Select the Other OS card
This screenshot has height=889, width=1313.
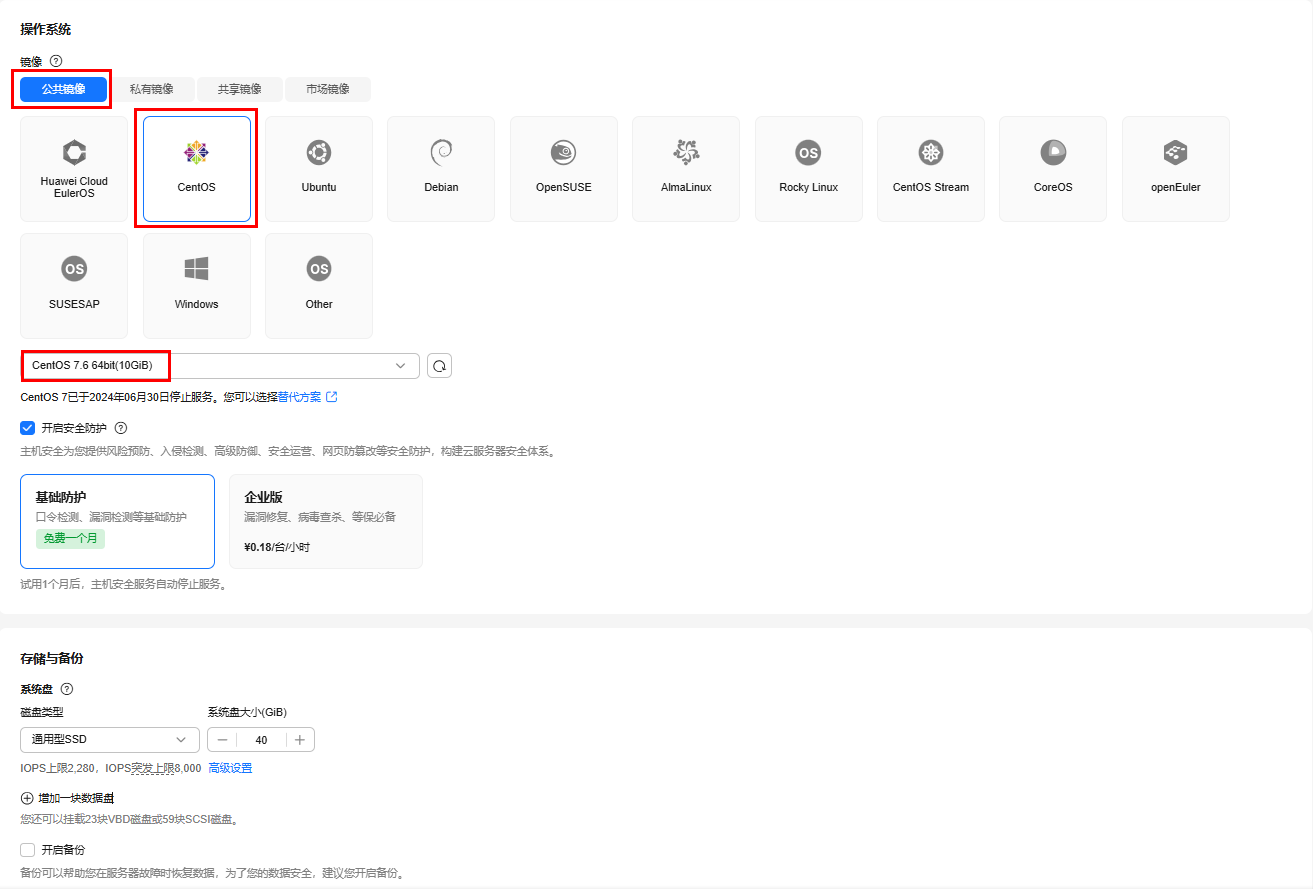[319, 286]
